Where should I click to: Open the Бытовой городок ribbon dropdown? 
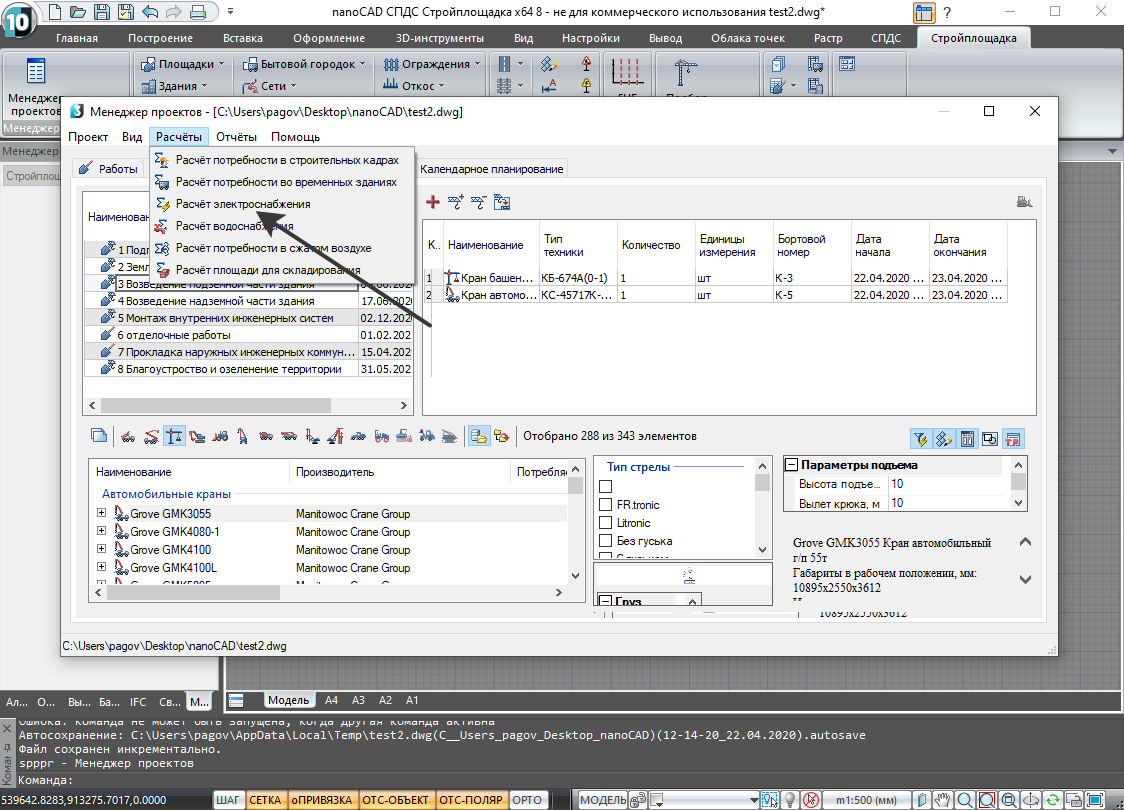point(304,64)
